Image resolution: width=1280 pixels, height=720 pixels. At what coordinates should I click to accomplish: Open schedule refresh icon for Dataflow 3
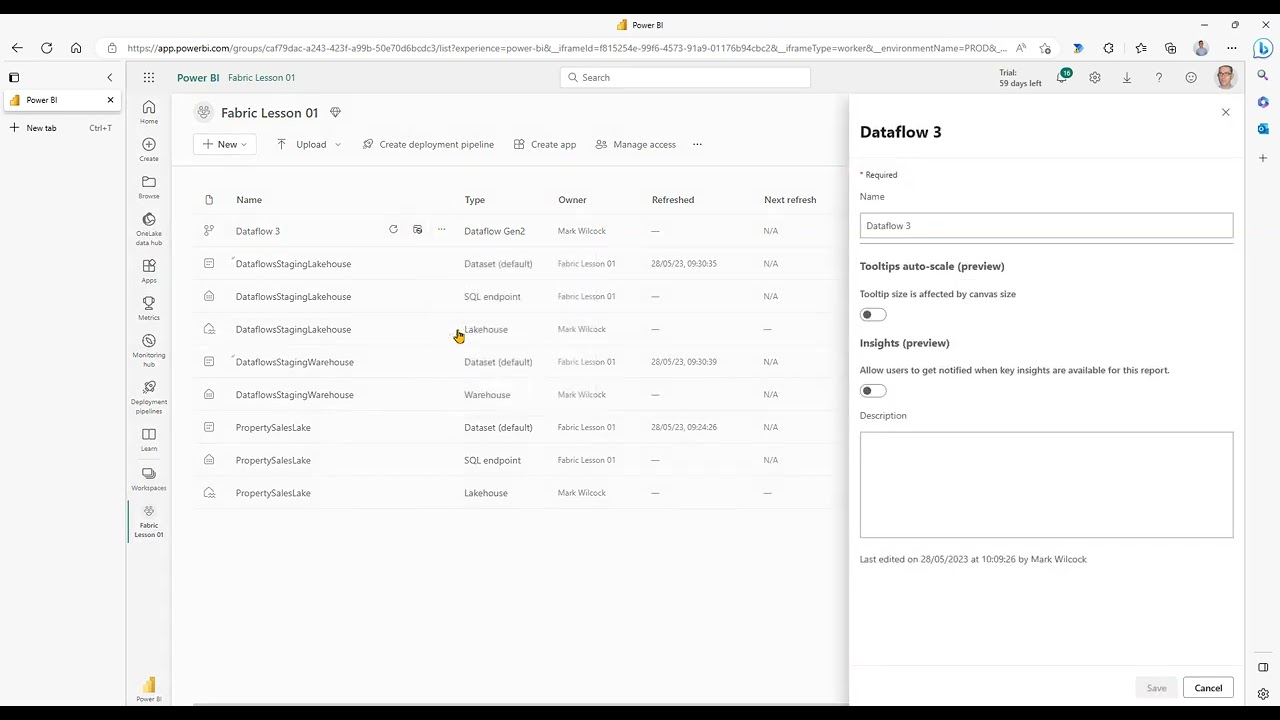point(418,230)
